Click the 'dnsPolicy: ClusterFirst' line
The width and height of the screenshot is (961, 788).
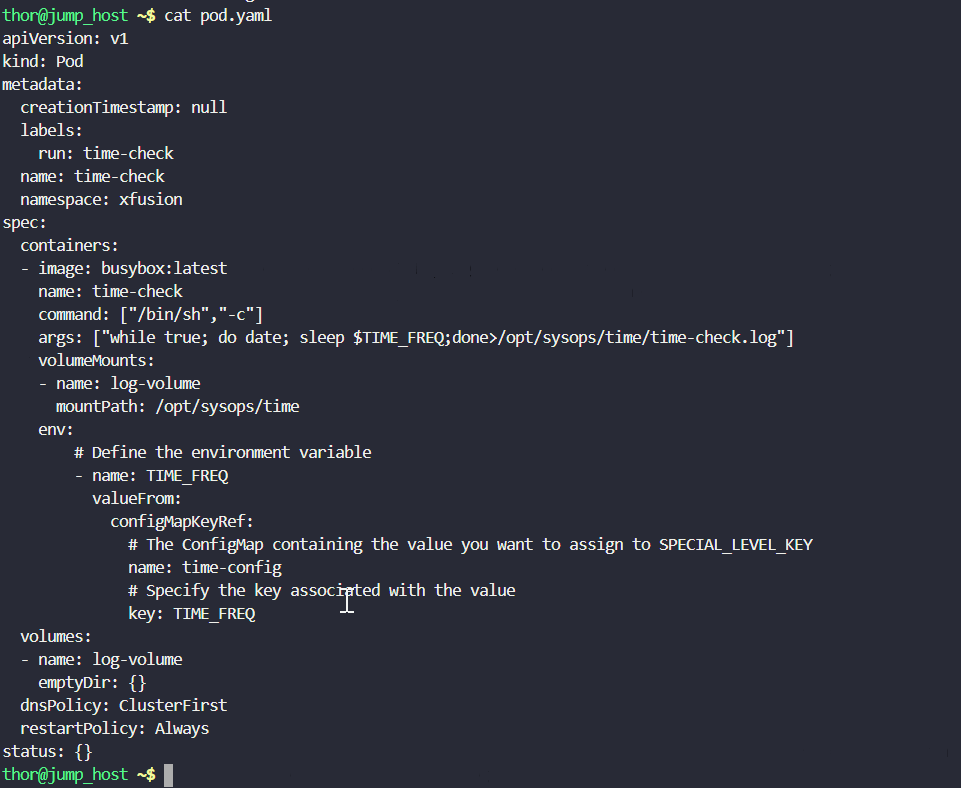tap(123, 705)
